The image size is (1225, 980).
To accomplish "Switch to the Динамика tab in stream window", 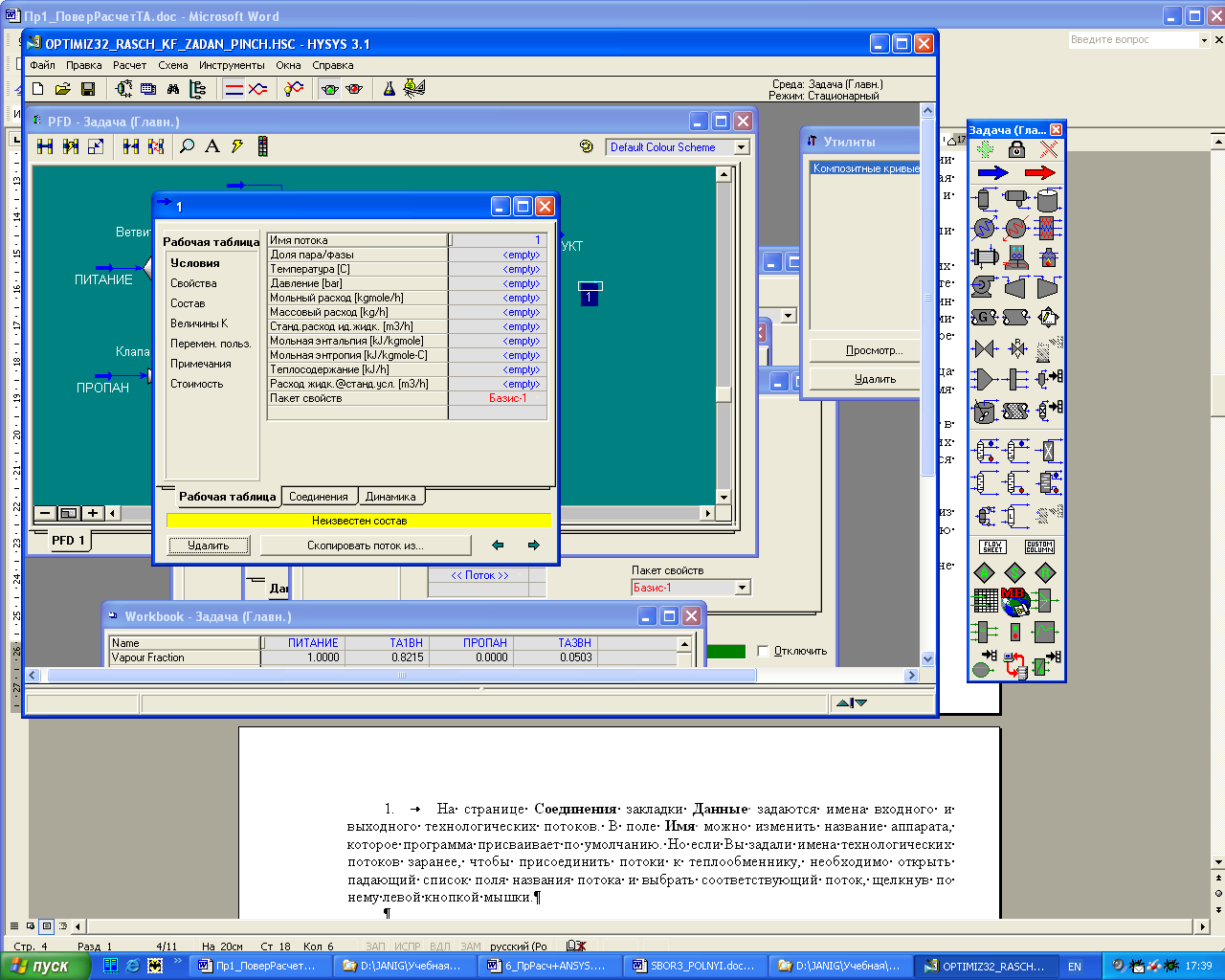I will coord(390,497).
